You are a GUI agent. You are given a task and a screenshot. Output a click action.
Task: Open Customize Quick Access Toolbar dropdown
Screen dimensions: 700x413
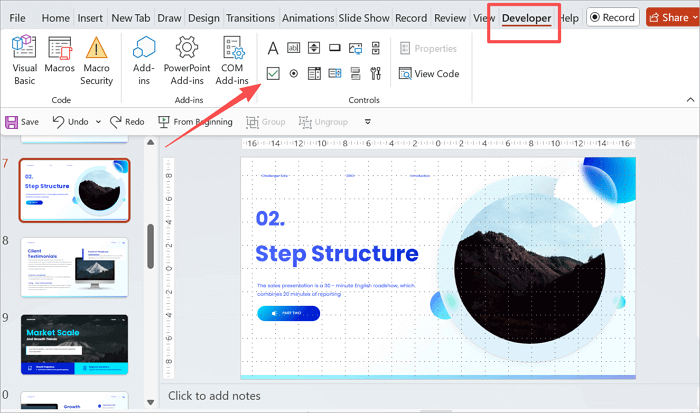[368, 121]
